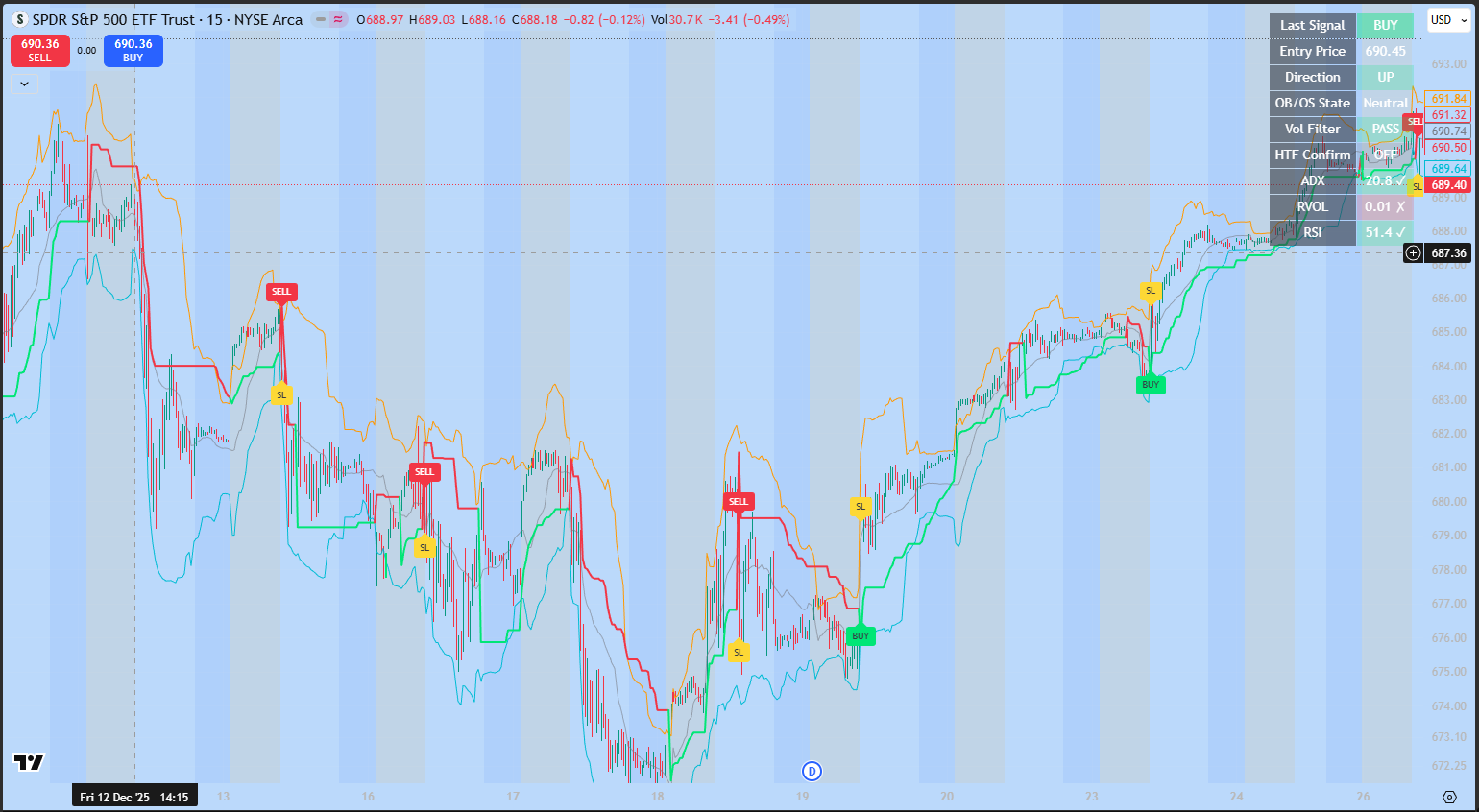Click the green BUY label near 683.50
Screen dimensions: 1479x812
click(1151, 385)
